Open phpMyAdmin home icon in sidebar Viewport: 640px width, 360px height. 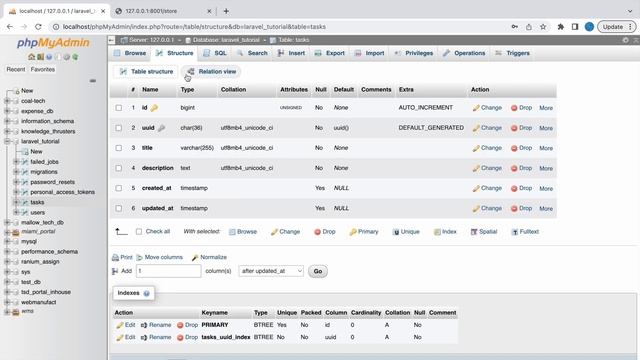pyautogui.click(x=31, y=57)
